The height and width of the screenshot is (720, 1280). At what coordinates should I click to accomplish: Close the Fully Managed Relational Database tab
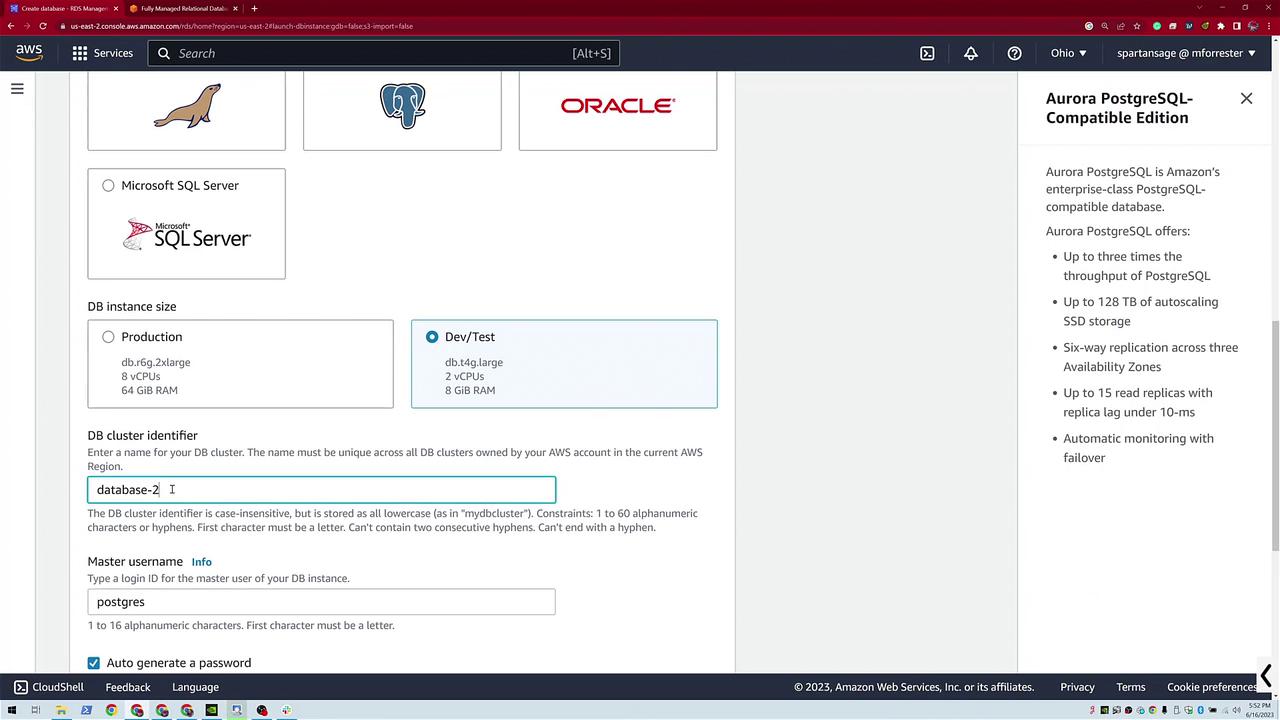pos(235,8)
